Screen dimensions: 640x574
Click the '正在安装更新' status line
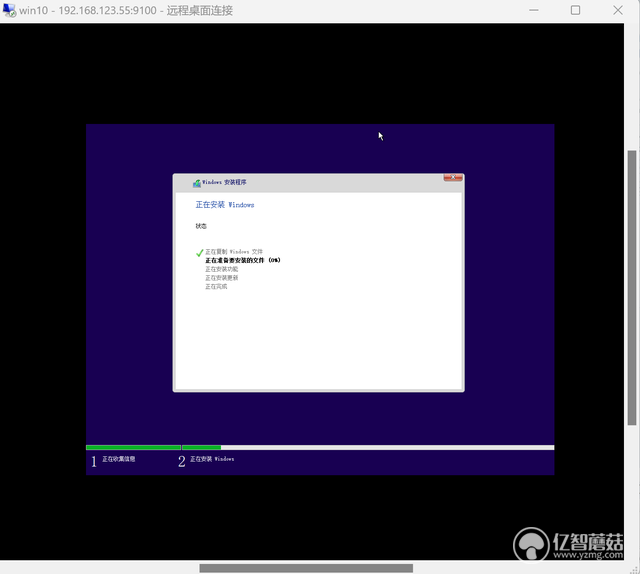pos(222,278)
